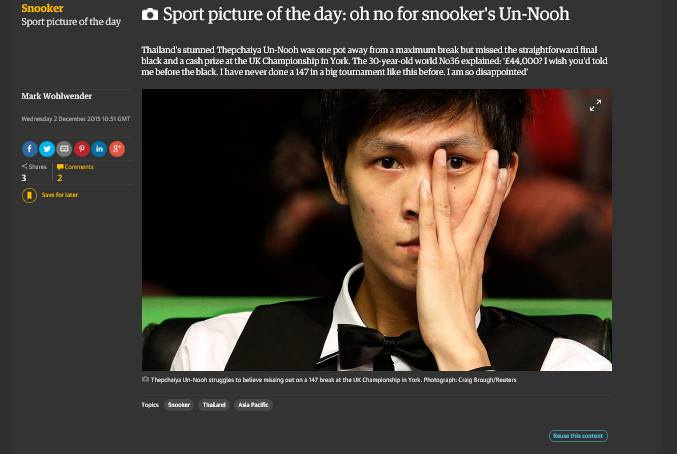Share article via email icon

coord(64,149)
